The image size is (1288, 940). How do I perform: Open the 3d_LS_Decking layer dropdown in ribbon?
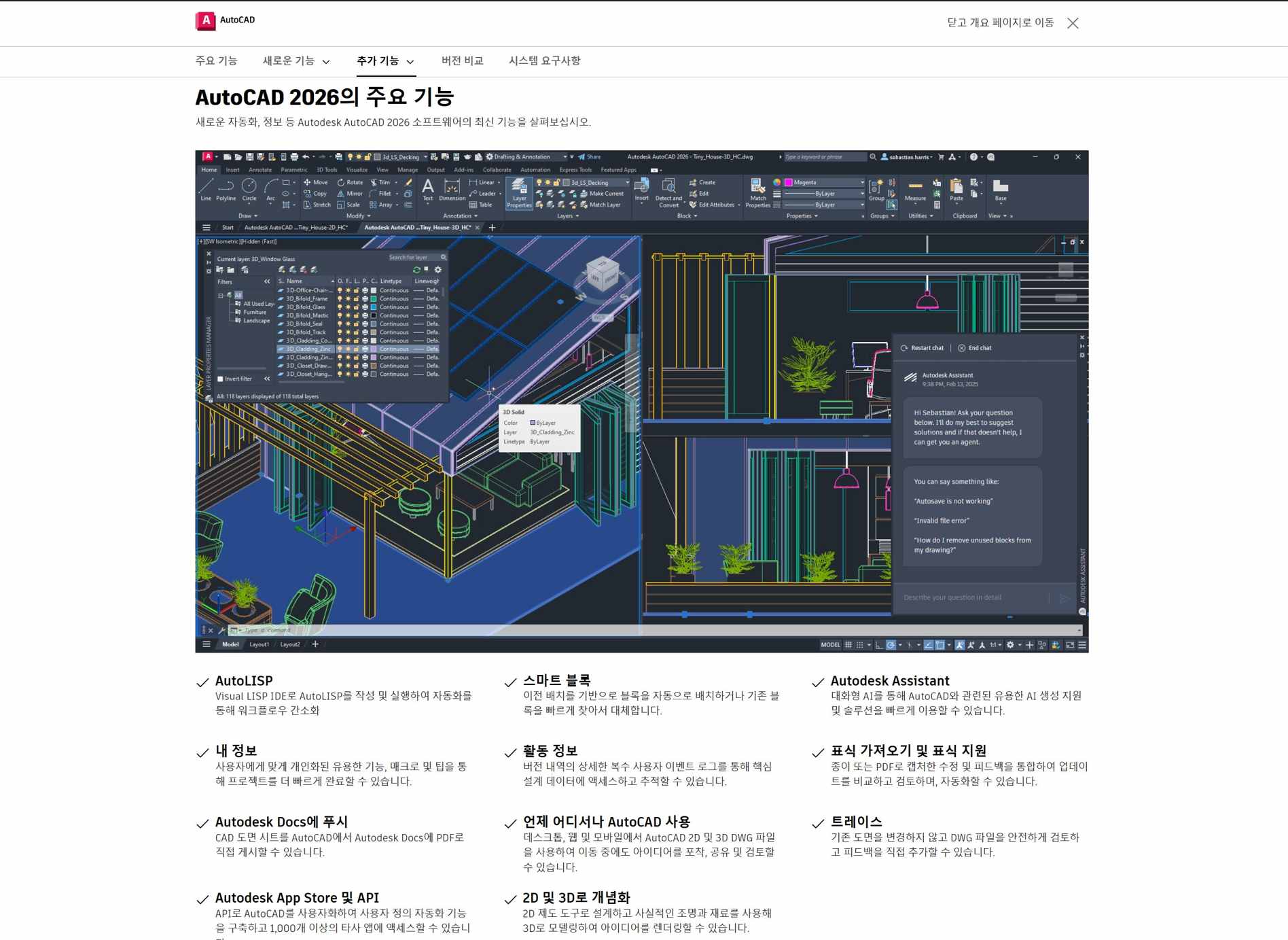point(627,182)
